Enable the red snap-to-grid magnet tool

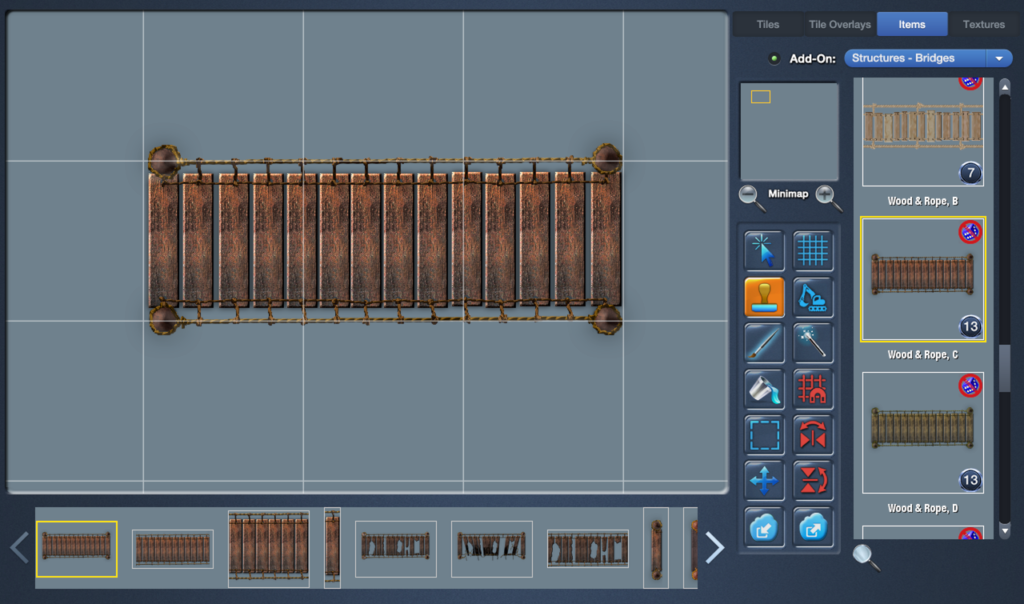click(x=813, y=389)
